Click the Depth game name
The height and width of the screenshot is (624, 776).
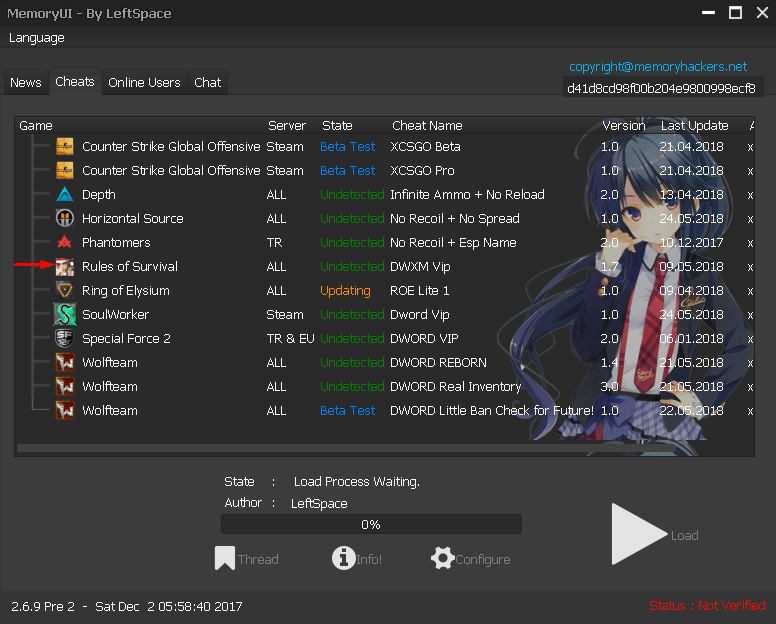pos(98,195)
